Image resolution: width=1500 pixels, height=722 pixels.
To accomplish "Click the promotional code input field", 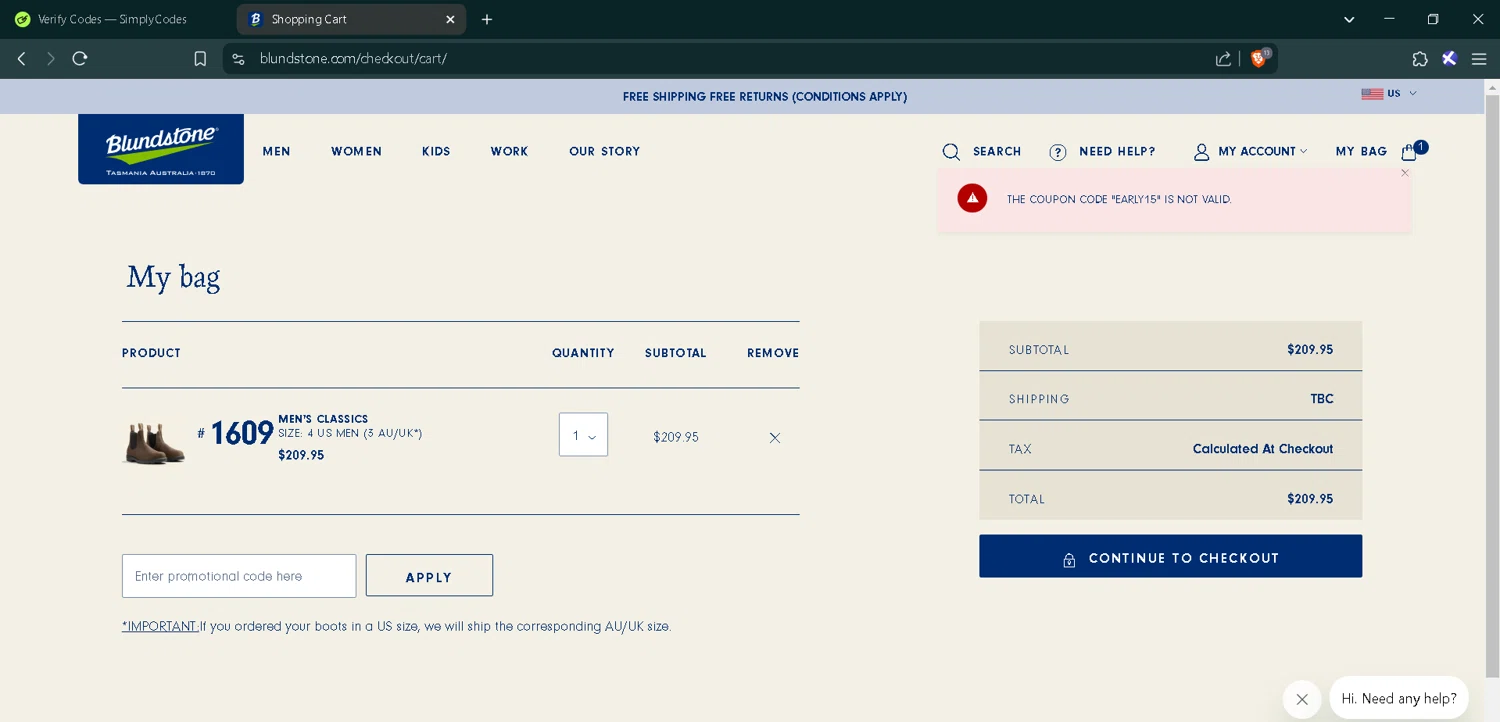I will coord(239,576).
